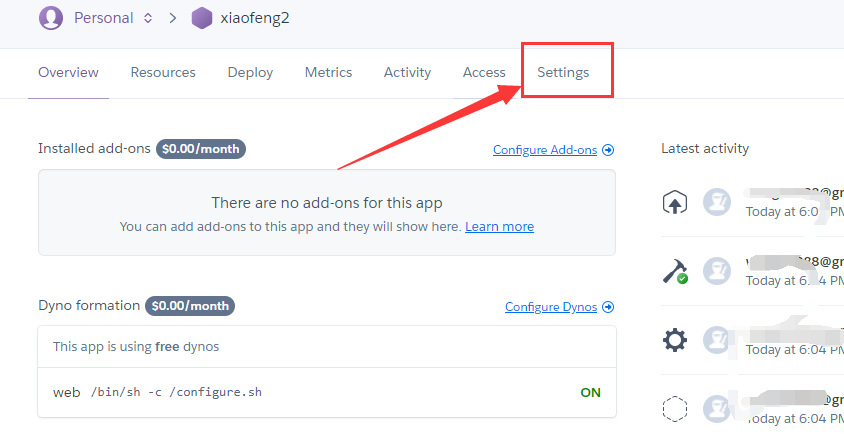Image resolution: width=844 pixels, height=434 pixels.
Task: Click the breadcrumb chevron after Personal
Action: (173, 18)
